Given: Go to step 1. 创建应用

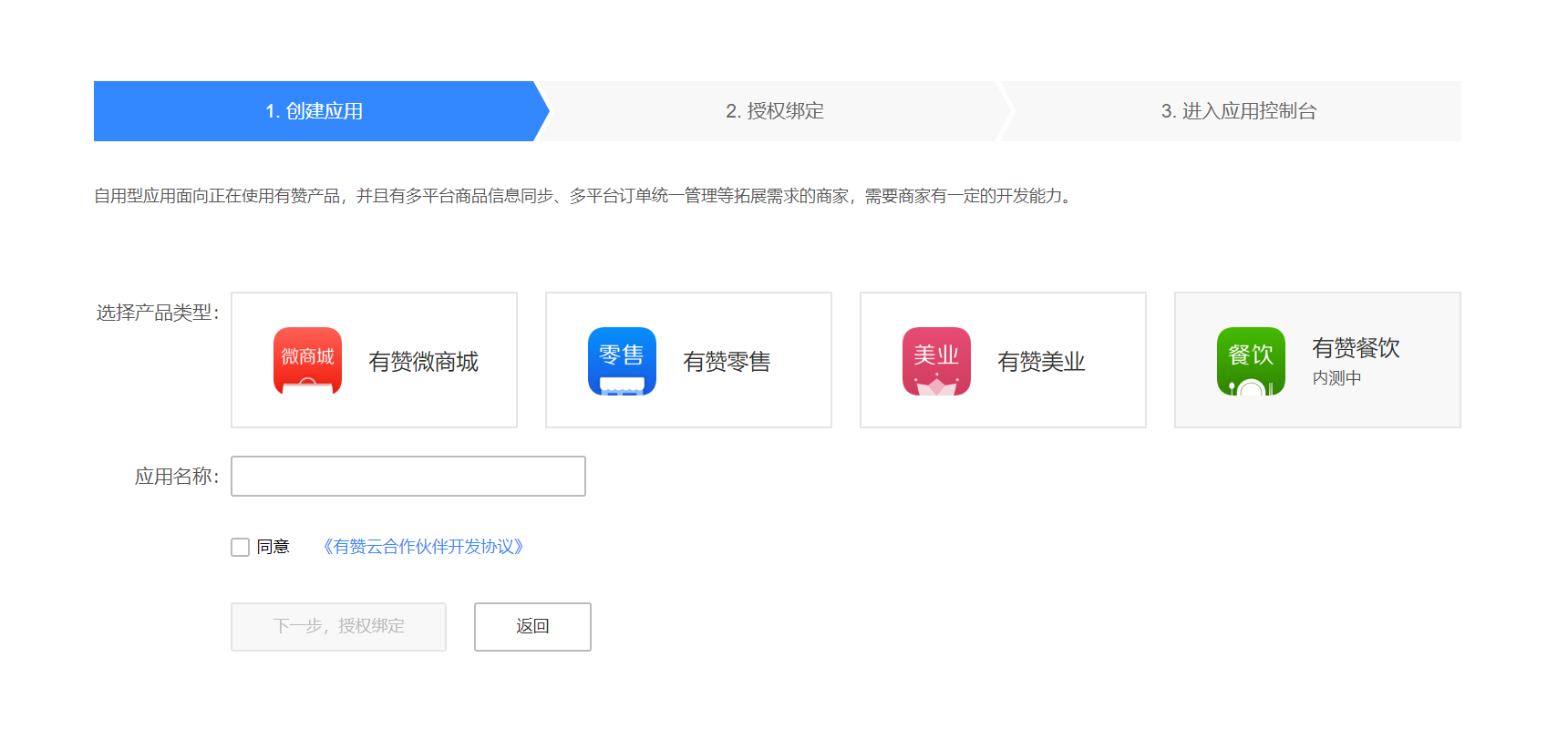Looking at the screenshot, I should [315, 111].
